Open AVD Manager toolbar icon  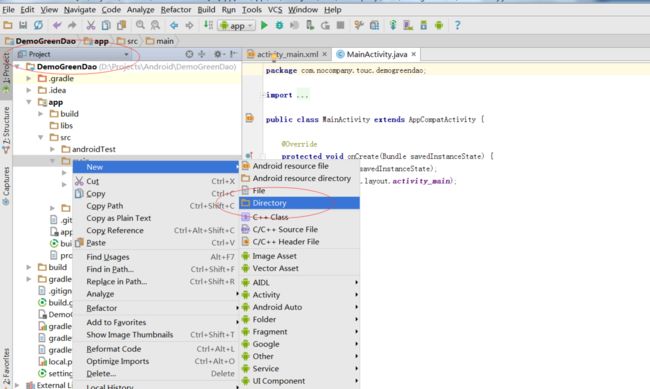click(x=408, y=25)
